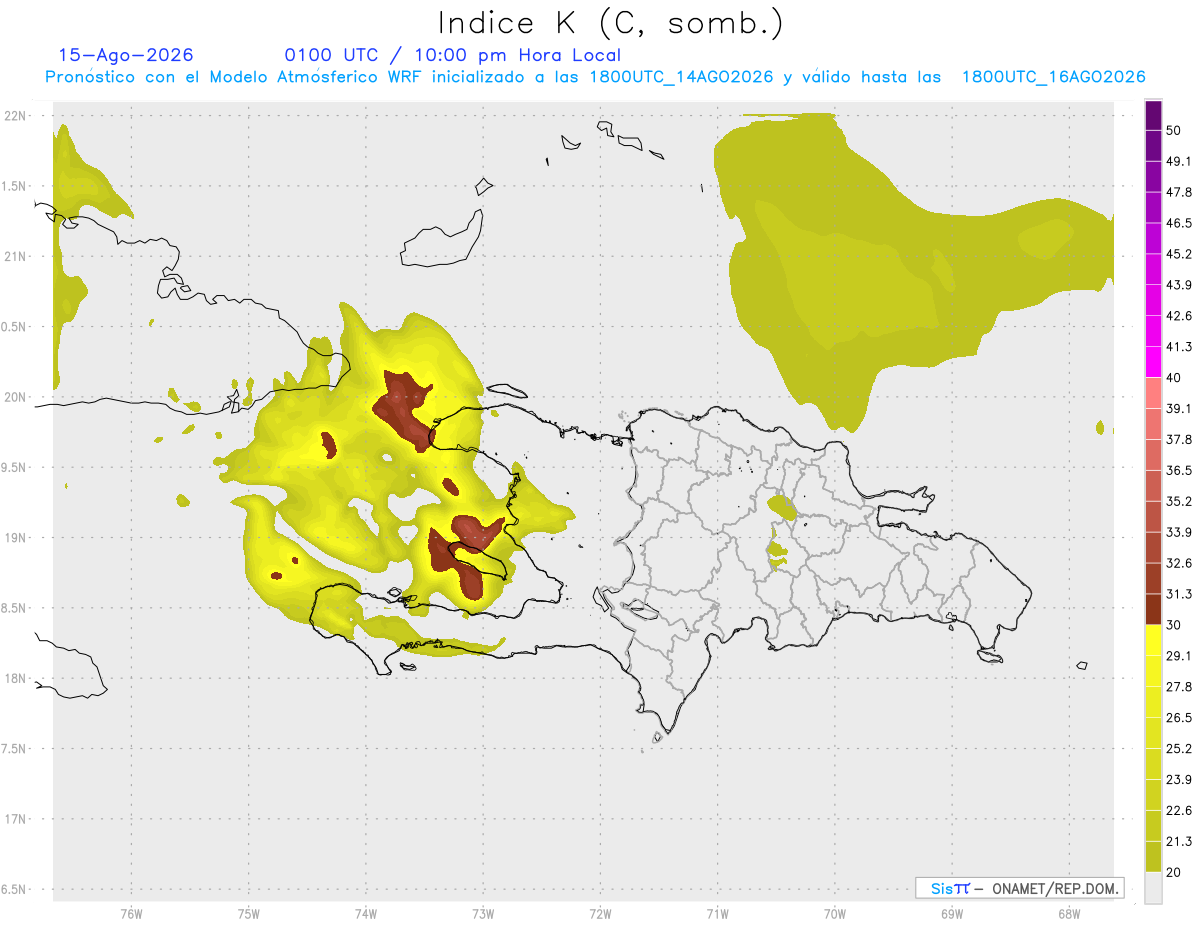Screen dimensions: 1200x927
Task: Click the "21.3" color scale value
Action: click(x=1179, y=841)
